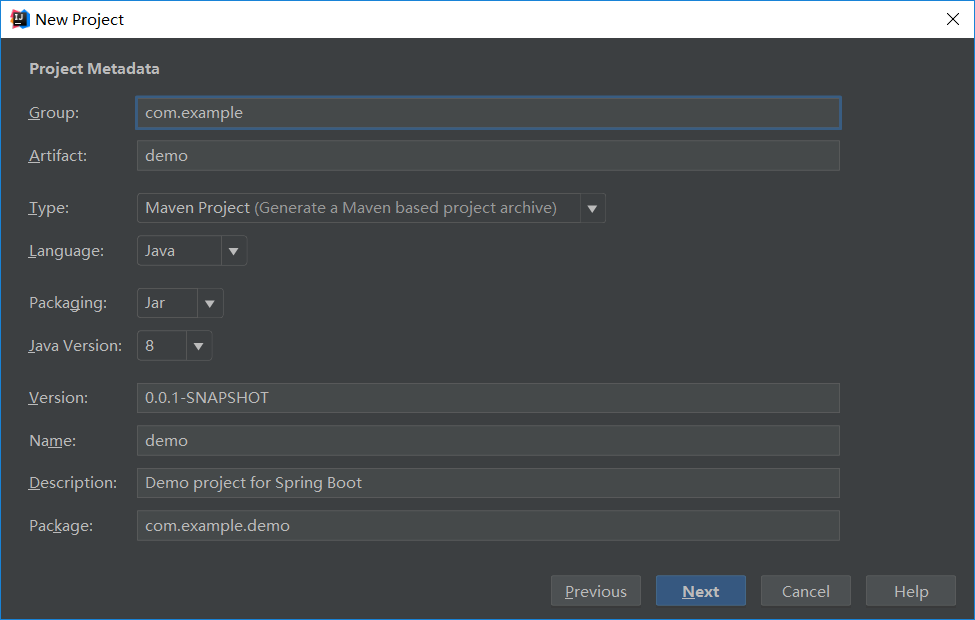This screenshot has height=620, width=975.
Task: Open the Packaging dropdown arrow
Action: pyautogui.click(x=210, y=303)
